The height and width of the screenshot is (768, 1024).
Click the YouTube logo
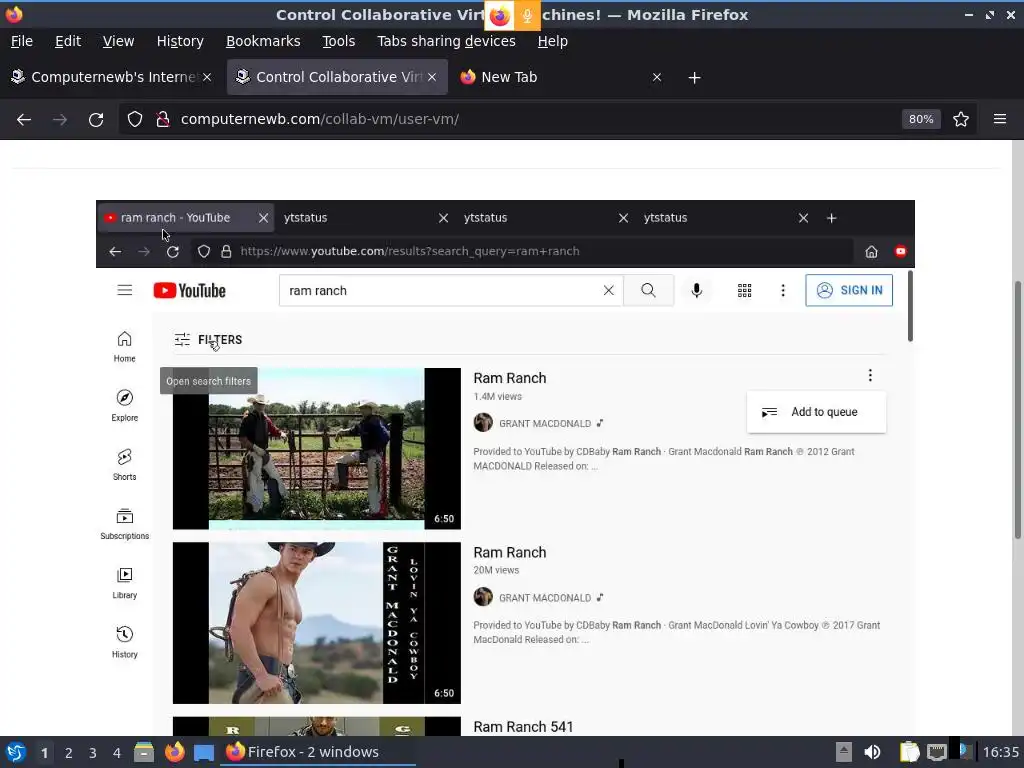pos(189,291)
